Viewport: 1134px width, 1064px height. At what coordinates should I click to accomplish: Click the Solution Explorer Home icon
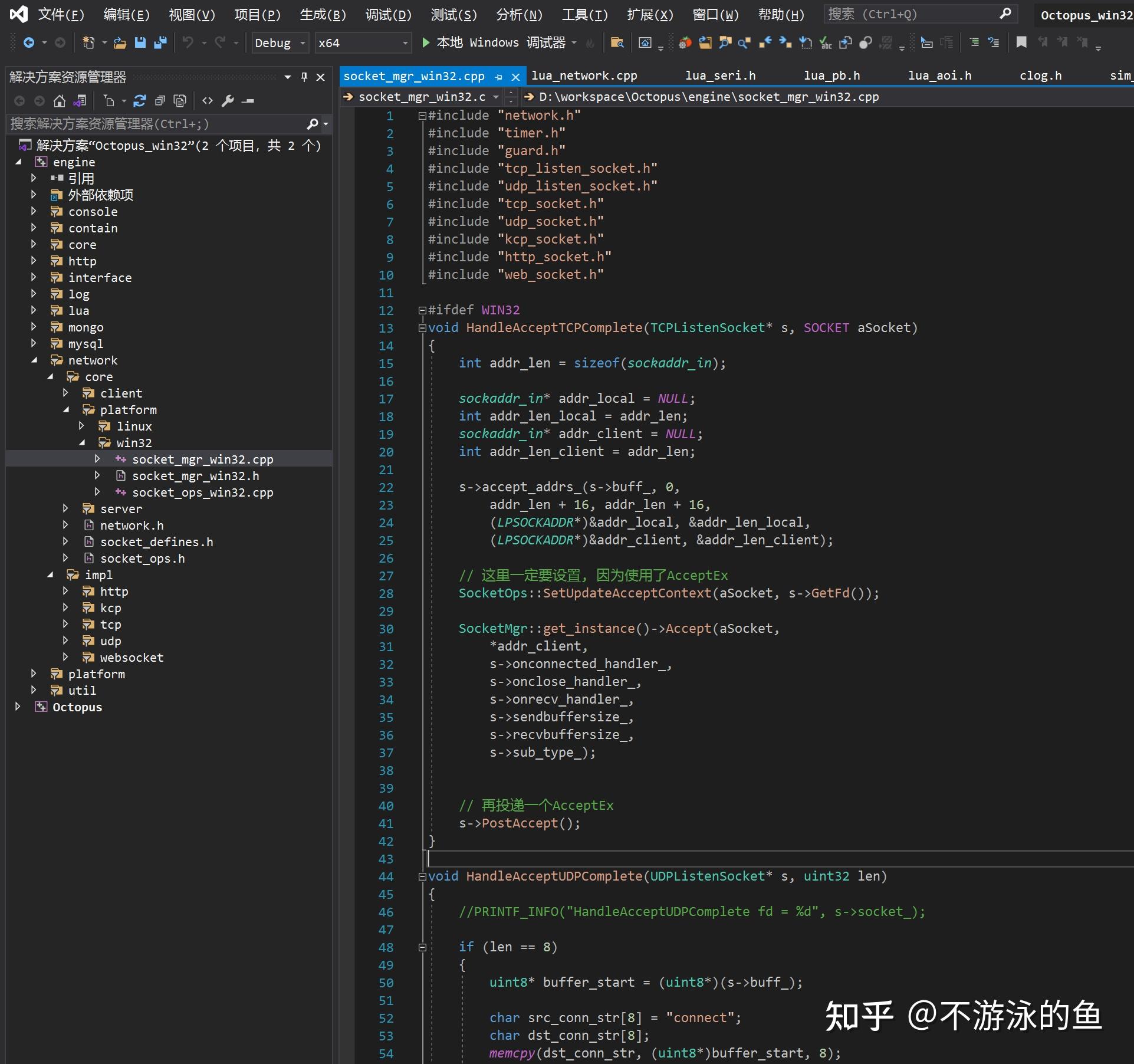click(59, 101)
